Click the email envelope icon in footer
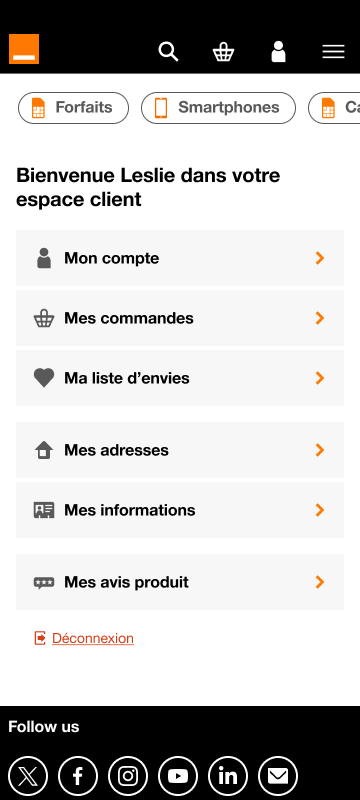Image resolution: width=360 pixels, height=800 pixels. point(278,776)
